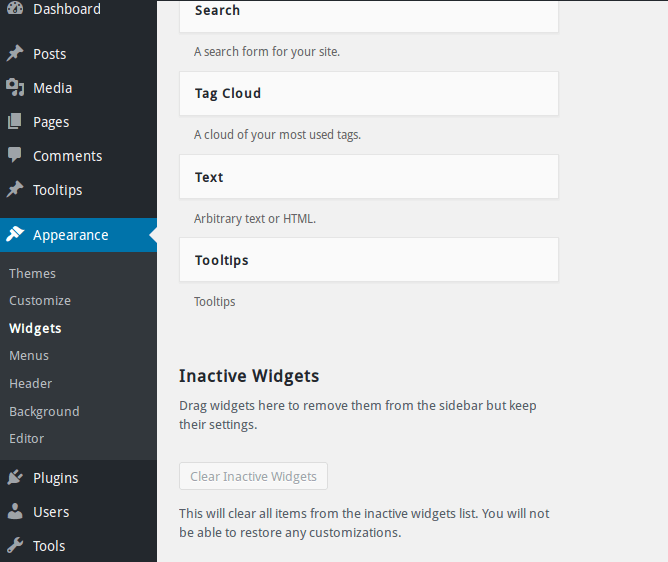
Task: Click the Tools wrench icon
Action: coord(15,545)
